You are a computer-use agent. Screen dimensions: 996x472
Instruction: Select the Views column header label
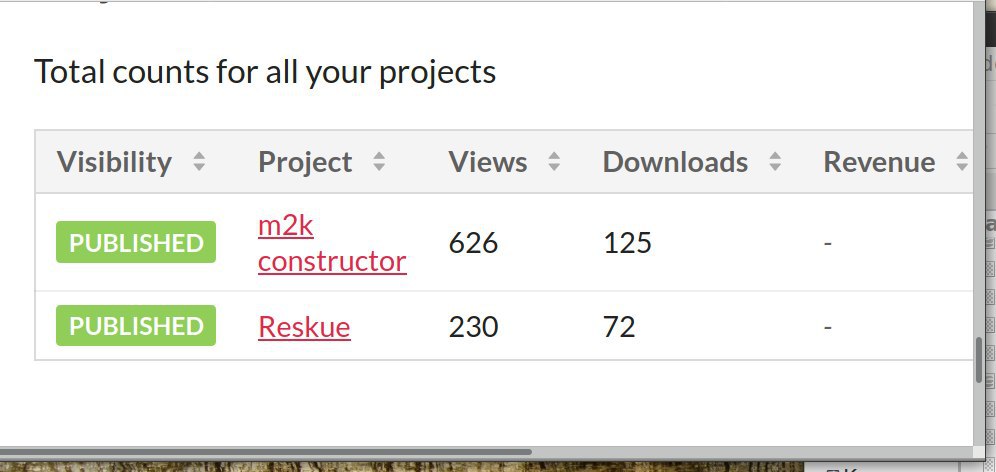(488, 162)
